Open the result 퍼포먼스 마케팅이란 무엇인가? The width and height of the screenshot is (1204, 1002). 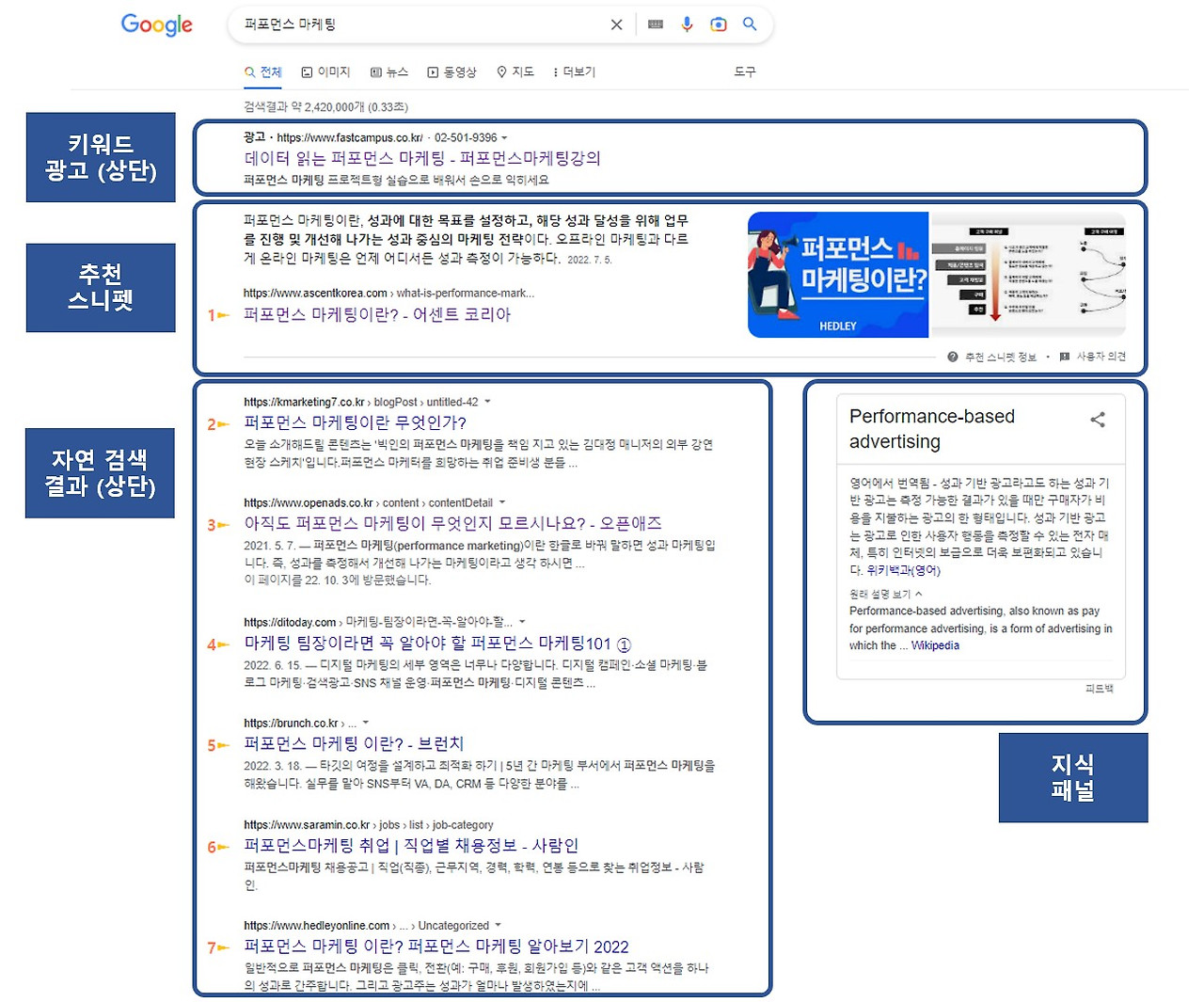tap(355, 422)
